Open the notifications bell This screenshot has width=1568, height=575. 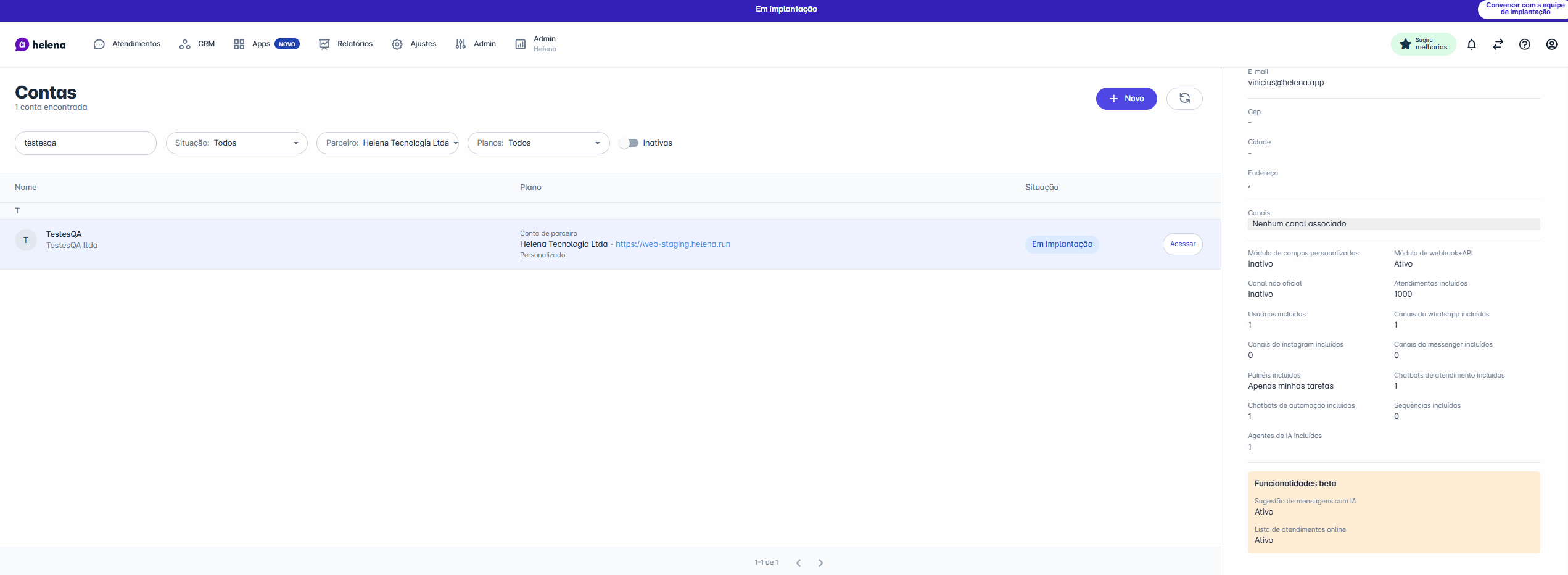[1471, 44]
